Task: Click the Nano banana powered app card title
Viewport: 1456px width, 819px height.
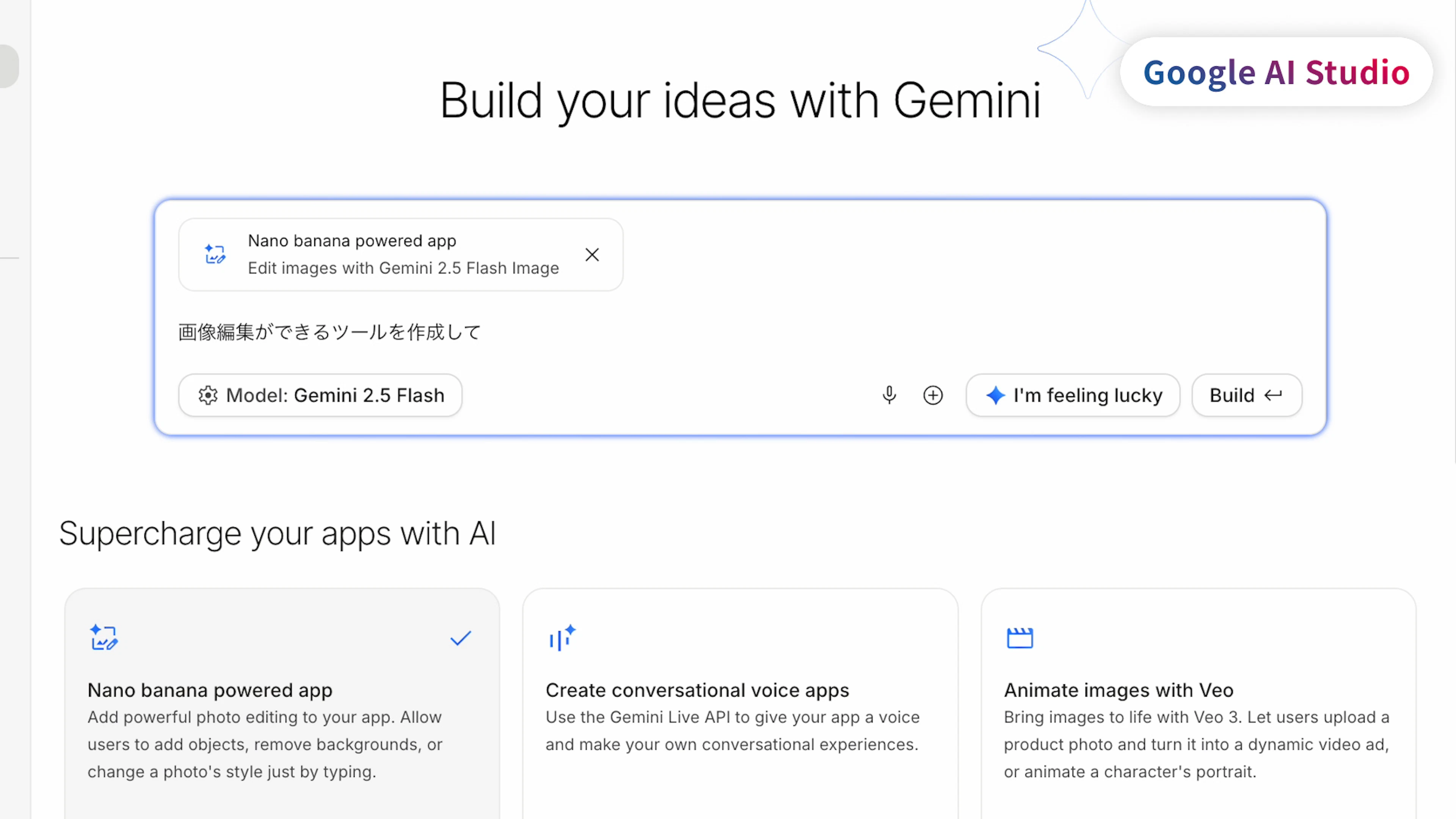Action: [x=210, y=690]
